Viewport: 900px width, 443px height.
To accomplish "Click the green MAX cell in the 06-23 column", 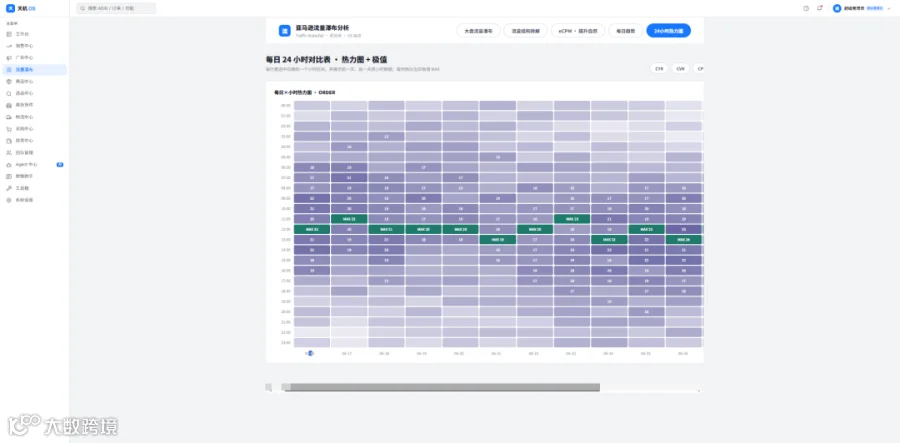I will coord(572,219).
